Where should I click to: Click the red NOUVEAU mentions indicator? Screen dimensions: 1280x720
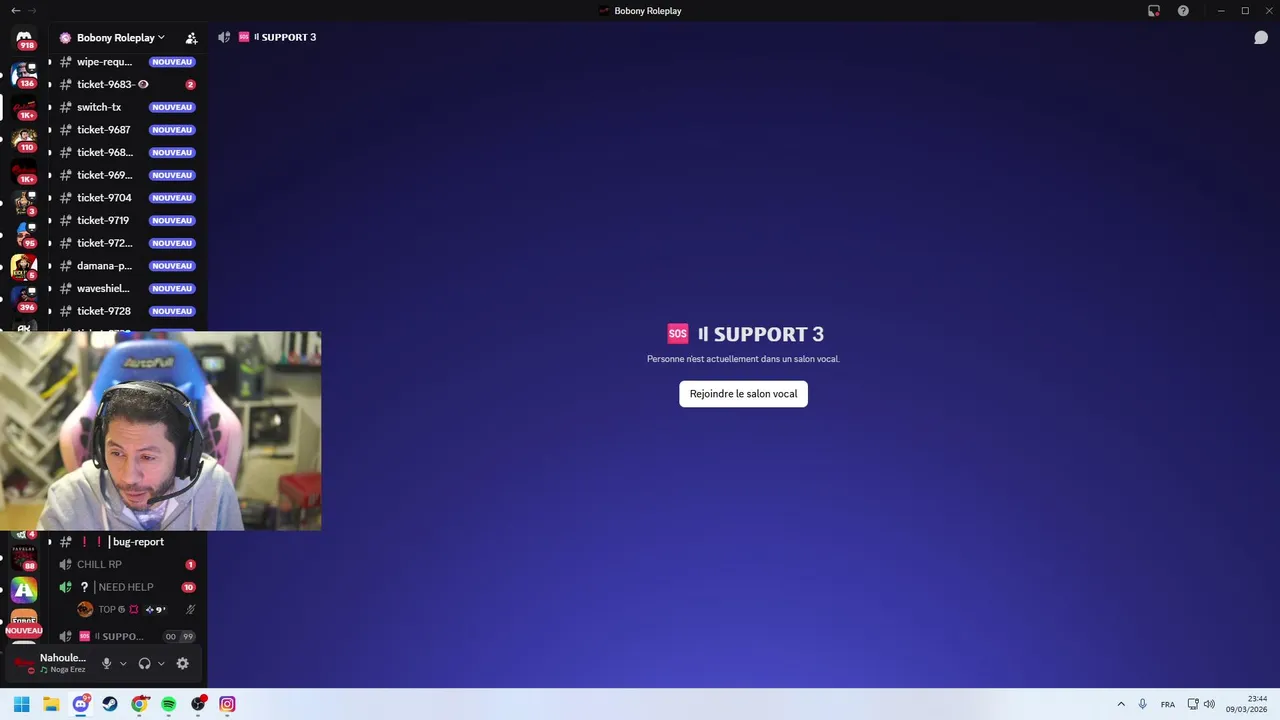pyautogui.click(x=24, y=631)
